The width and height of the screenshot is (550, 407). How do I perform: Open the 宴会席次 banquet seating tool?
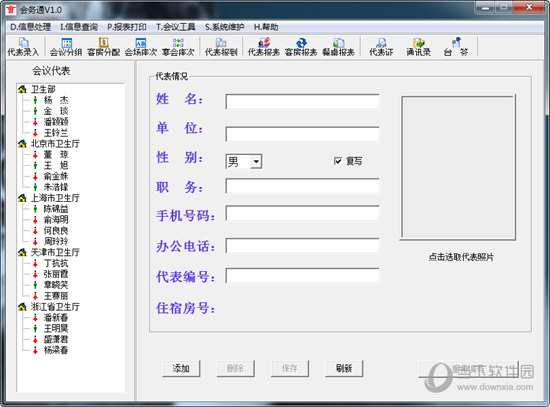click(178, 47)
